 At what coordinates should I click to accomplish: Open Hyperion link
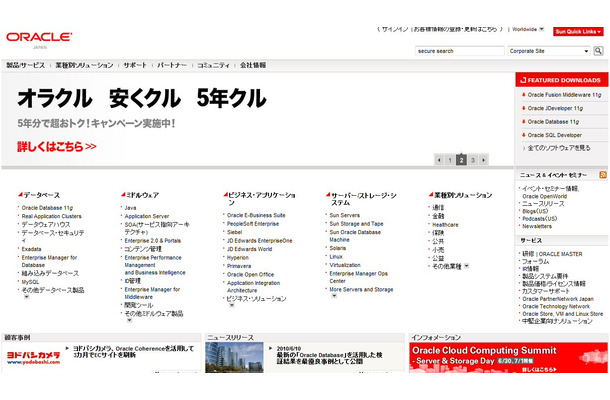tap(238, 258)
